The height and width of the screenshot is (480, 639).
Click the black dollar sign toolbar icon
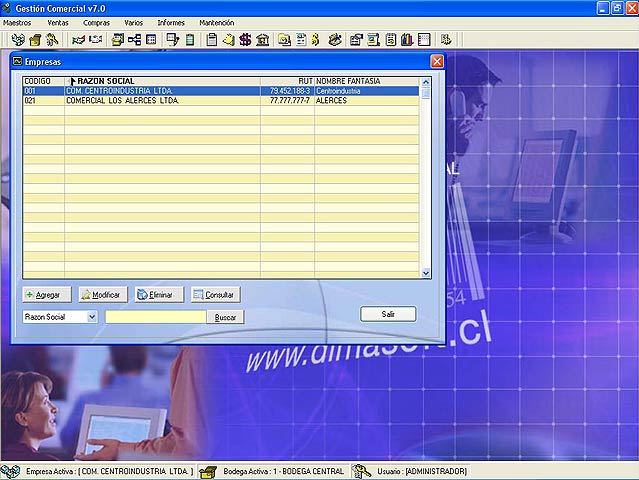point(245,40)
